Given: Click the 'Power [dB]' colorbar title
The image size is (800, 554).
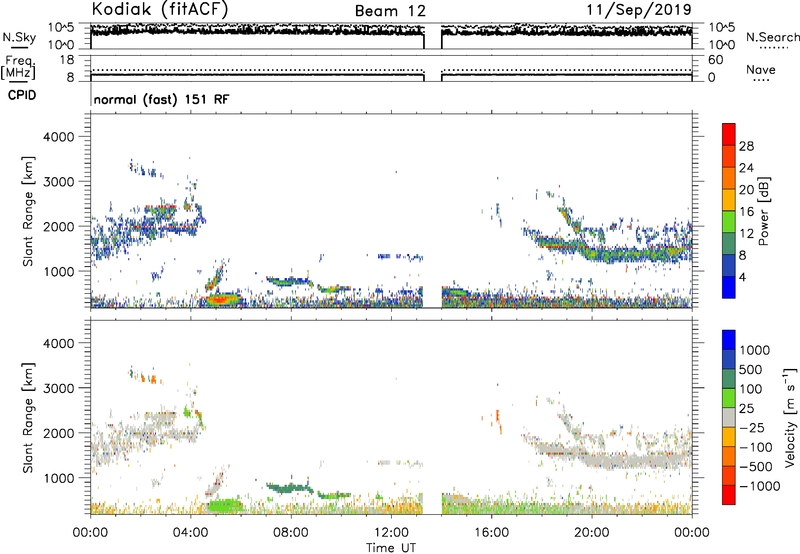Looking at the screenshot, I should point(763,211).
